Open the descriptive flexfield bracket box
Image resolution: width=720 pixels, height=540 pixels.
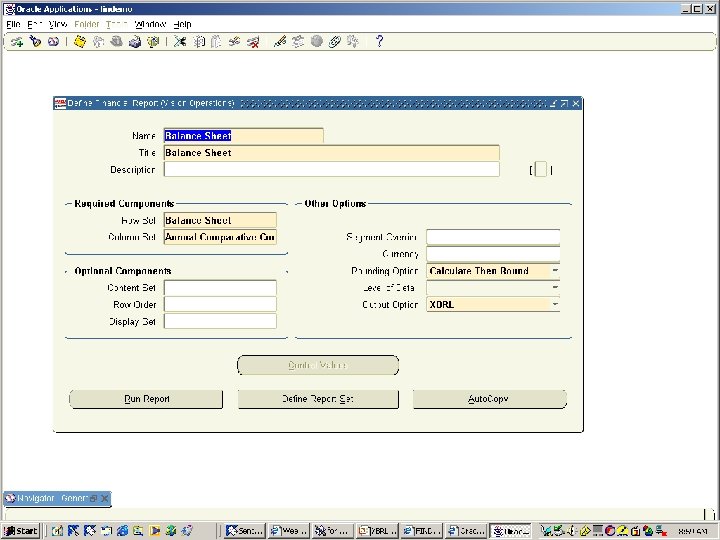[x=541, y=169]
